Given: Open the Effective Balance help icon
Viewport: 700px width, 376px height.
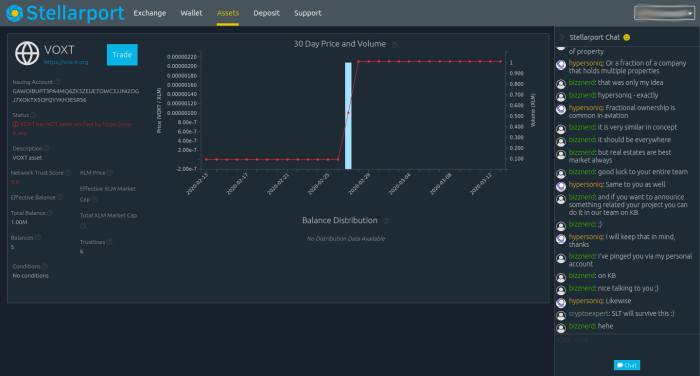Looking at the screenshot, I should 60,197.
